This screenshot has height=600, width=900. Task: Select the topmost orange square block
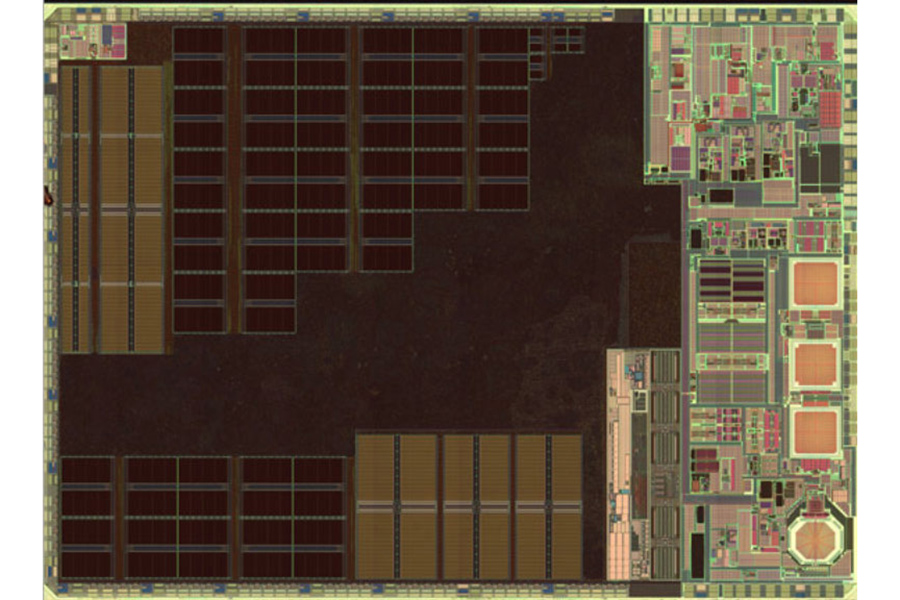click(x=815, y=284)
